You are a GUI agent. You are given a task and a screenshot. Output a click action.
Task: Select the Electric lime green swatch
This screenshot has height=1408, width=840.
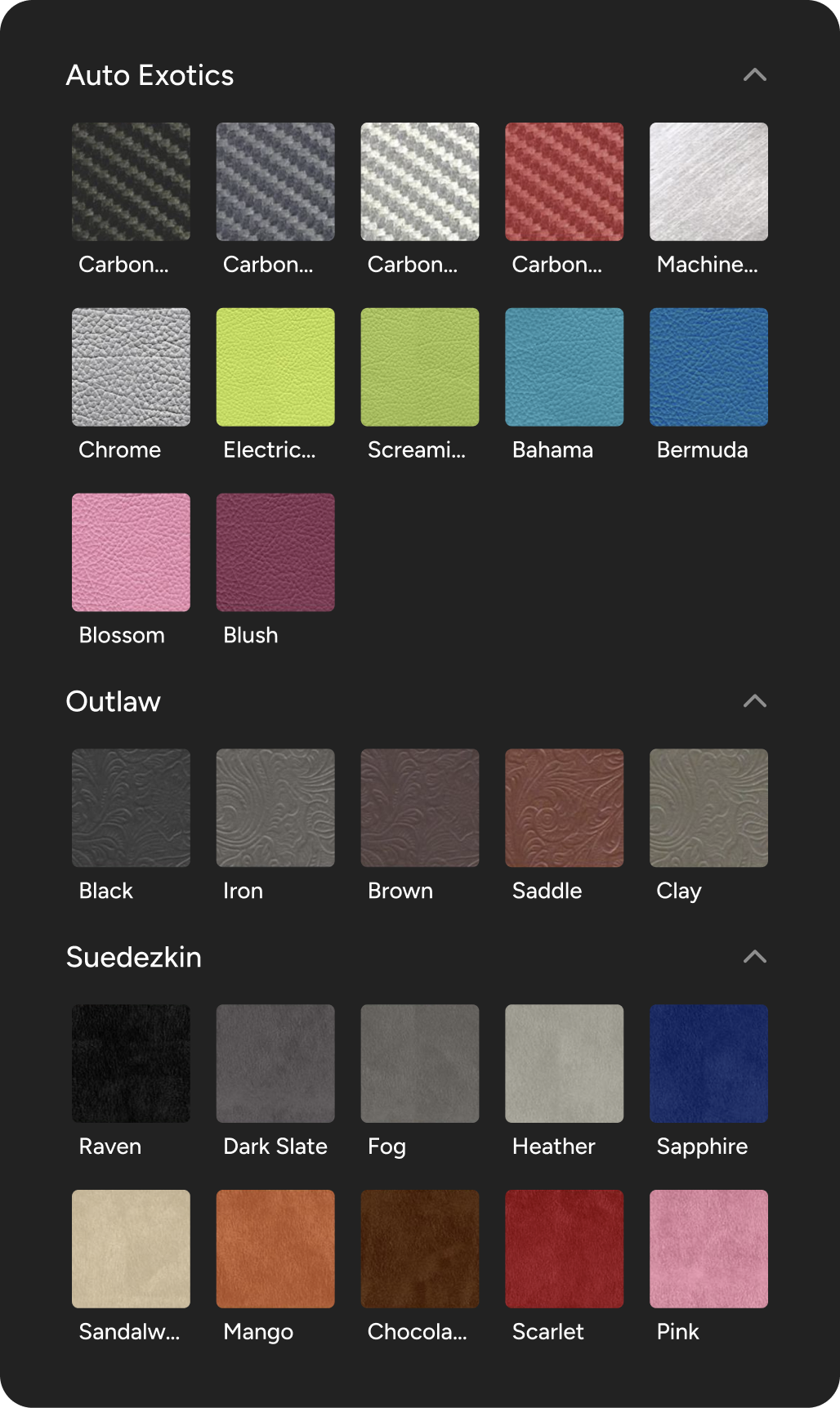275,367
